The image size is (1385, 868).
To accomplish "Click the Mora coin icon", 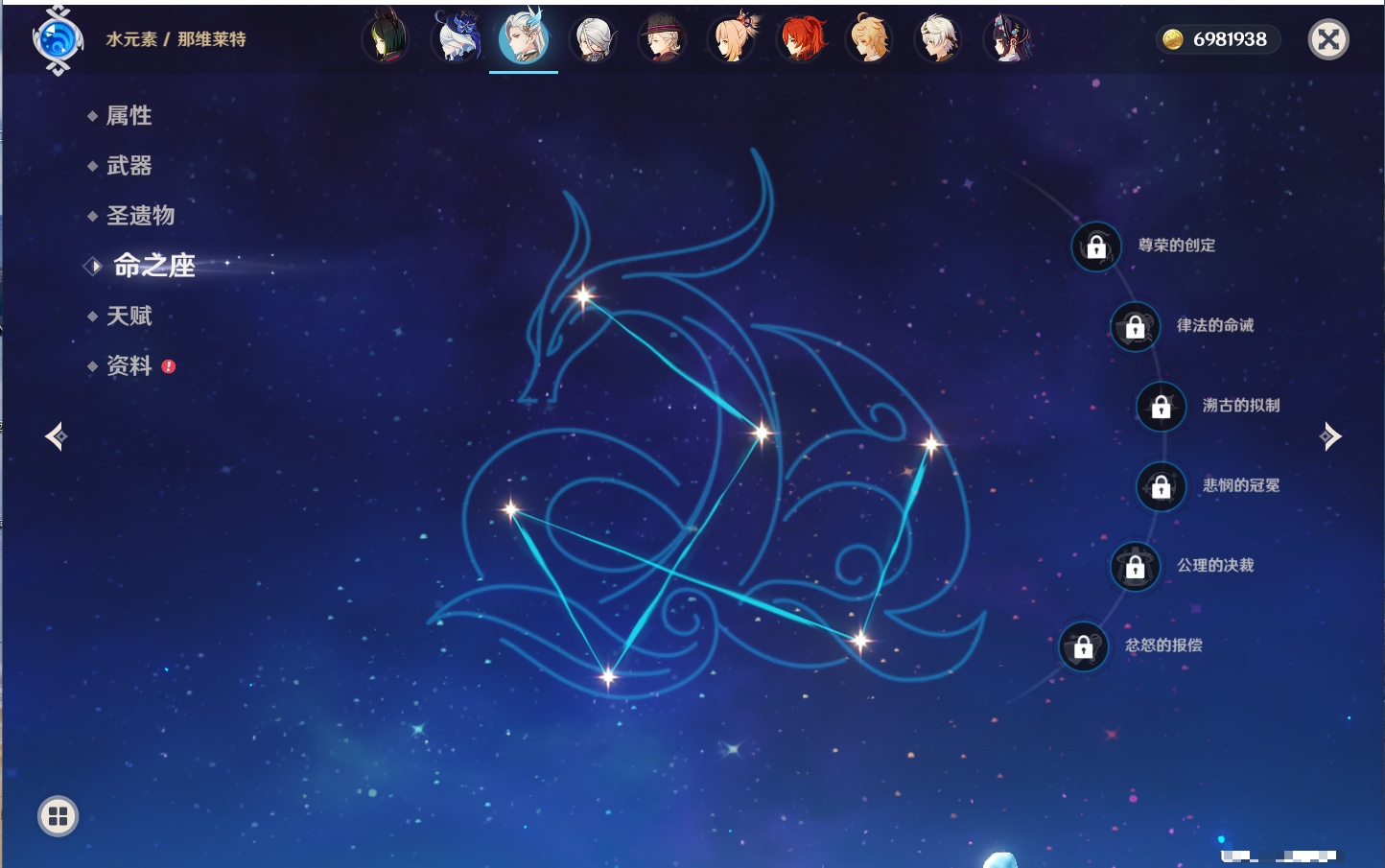I will pyautogui.click(x=1172, y=39).
